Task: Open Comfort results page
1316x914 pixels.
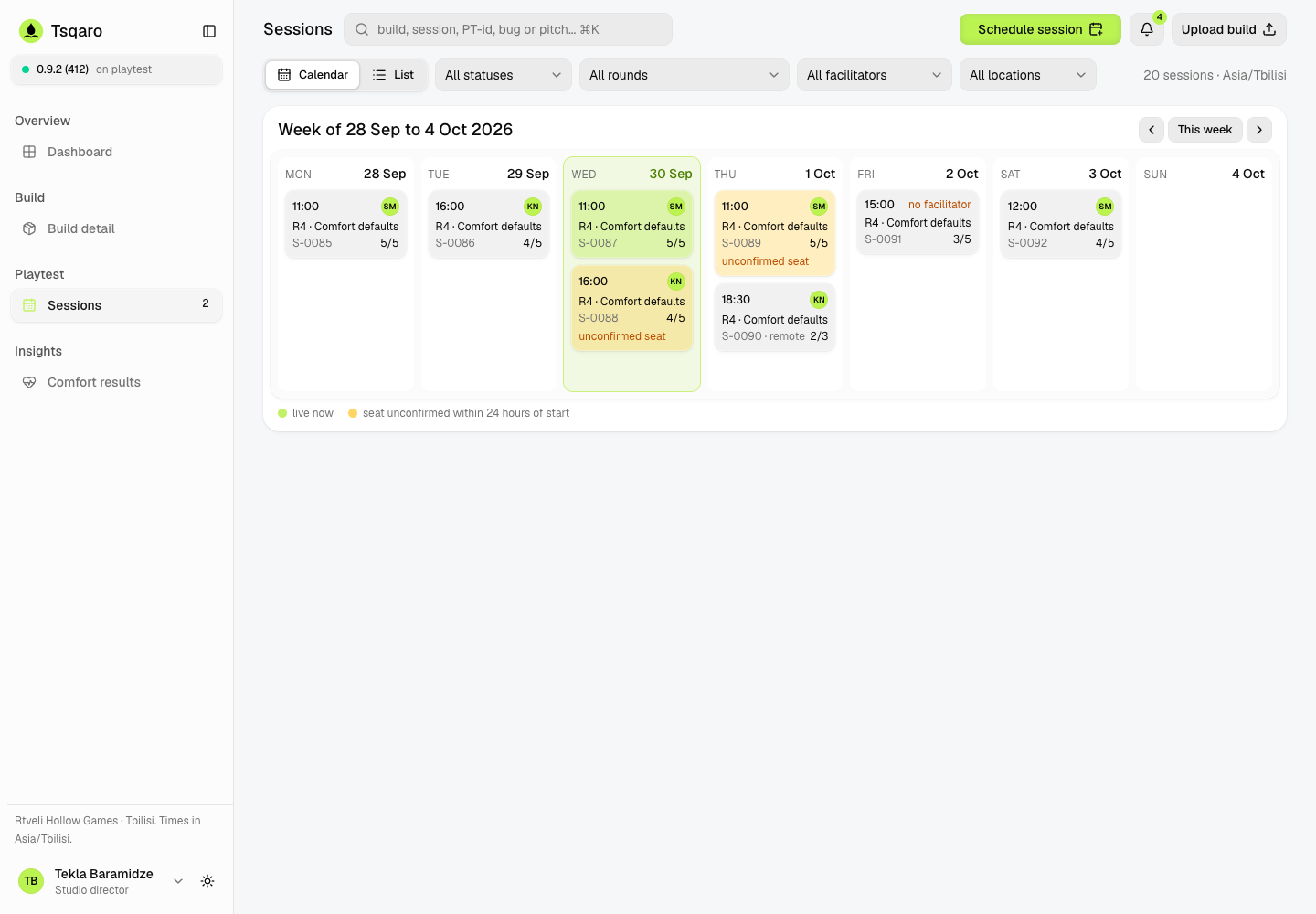Action: click(x=116, y=382)
